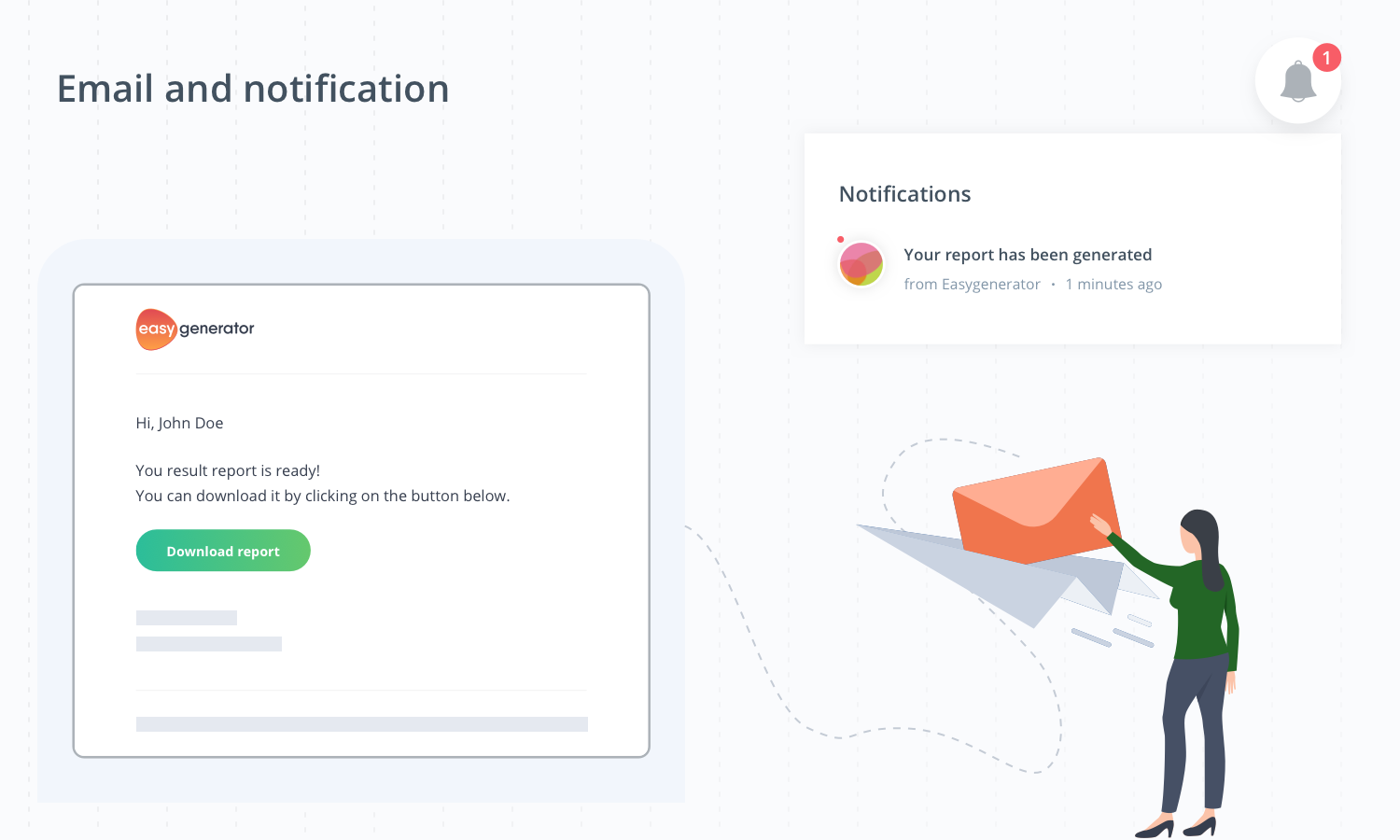
Task: Click the download instruction sentence in email
Action: [323, 496]
